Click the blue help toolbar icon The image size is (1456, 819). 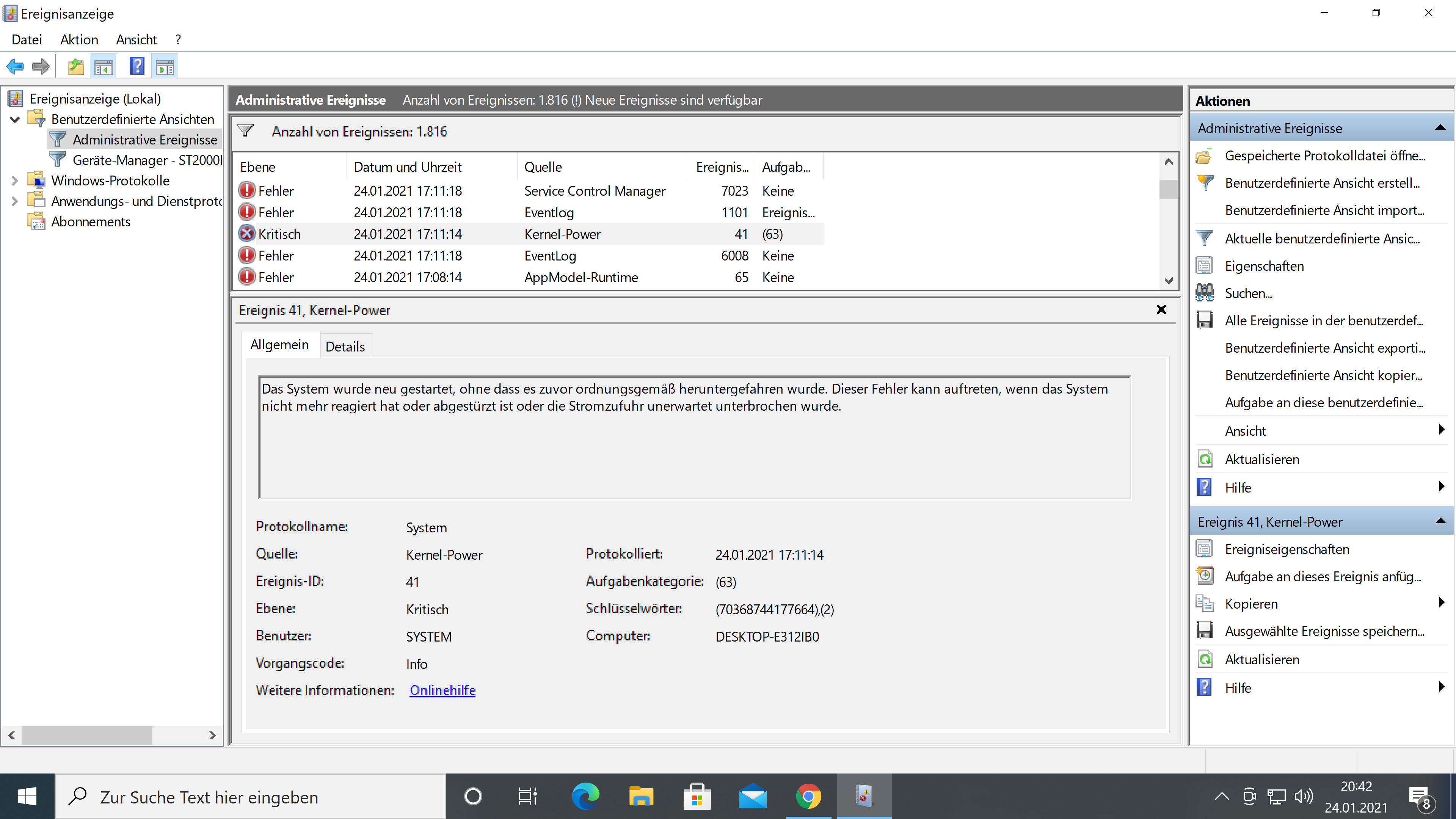[x=137, y=67]
